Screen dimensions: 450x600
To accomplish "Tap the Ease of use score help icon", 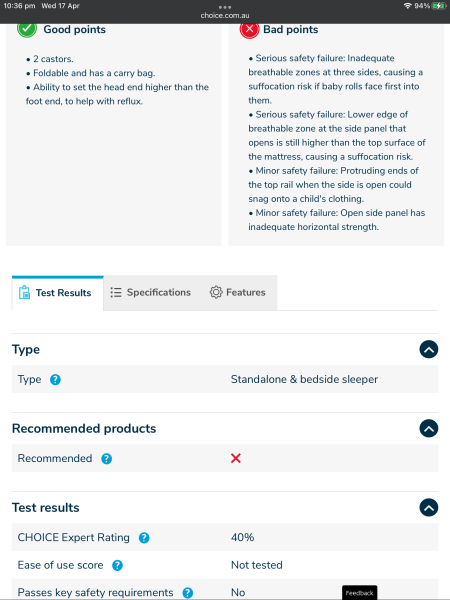I will click(117, 565).
